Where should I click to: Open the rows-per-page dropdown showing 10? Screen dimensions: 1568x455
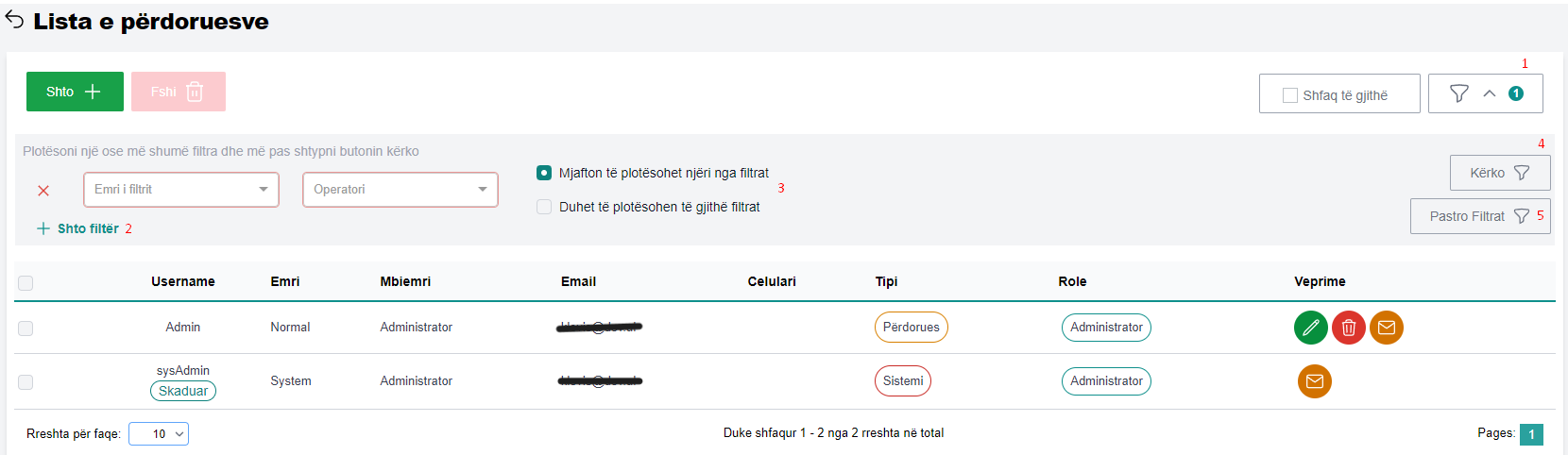[x=159, y=433]
